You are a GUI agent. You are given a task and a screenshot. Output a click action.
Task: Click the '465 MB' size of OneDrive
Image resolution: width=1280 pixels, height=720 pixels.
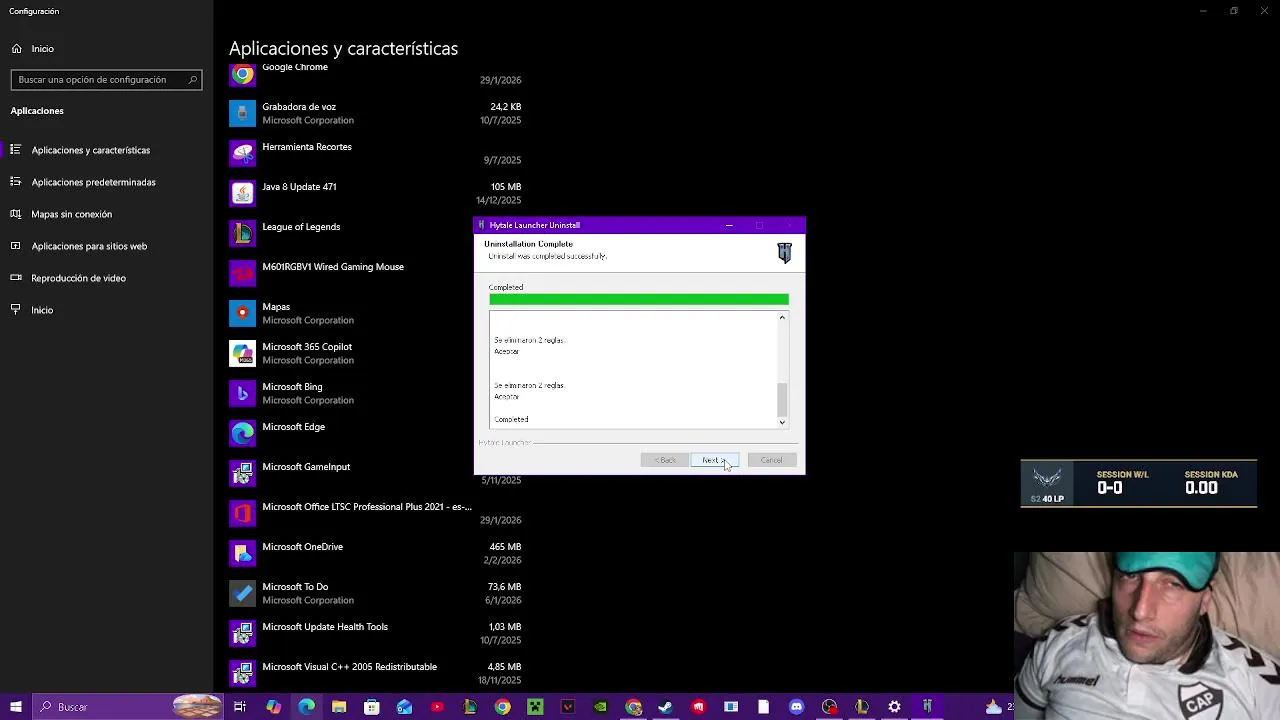505,547
